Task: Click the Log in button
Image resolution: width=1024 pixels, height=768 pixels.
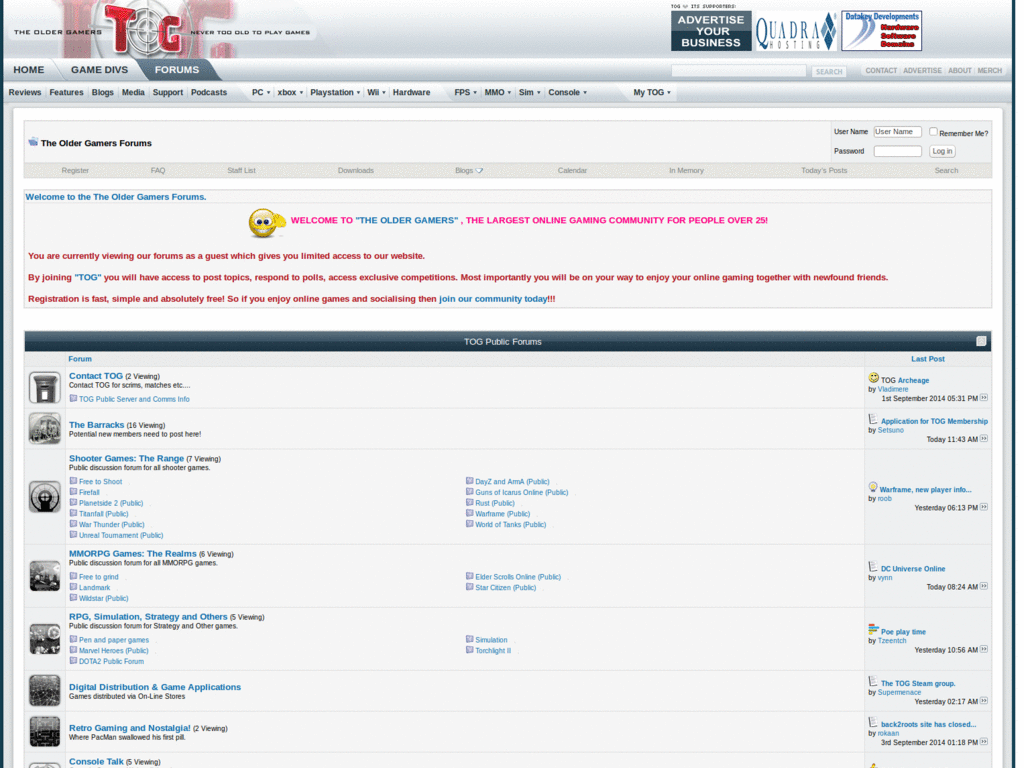Action: [x=942, y=151]
